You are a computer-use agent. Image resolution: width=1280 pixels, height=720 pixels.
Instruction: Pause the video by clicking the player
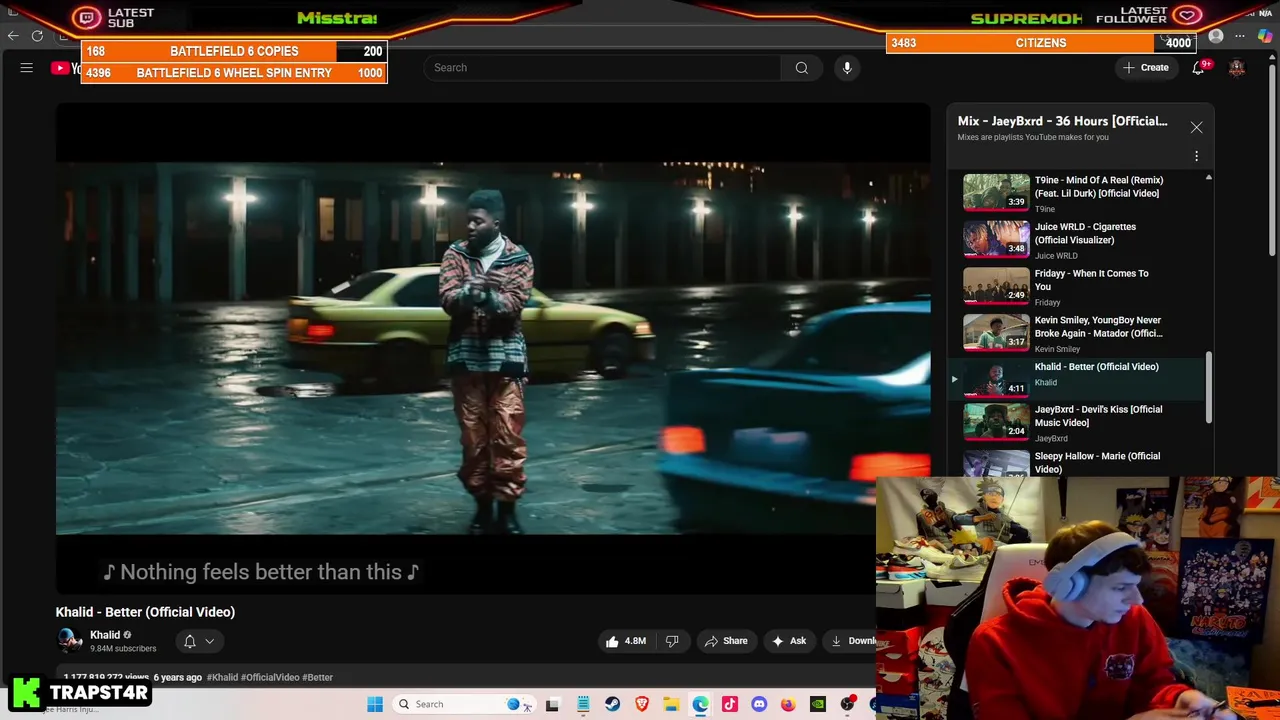click(x=493, y=348)
